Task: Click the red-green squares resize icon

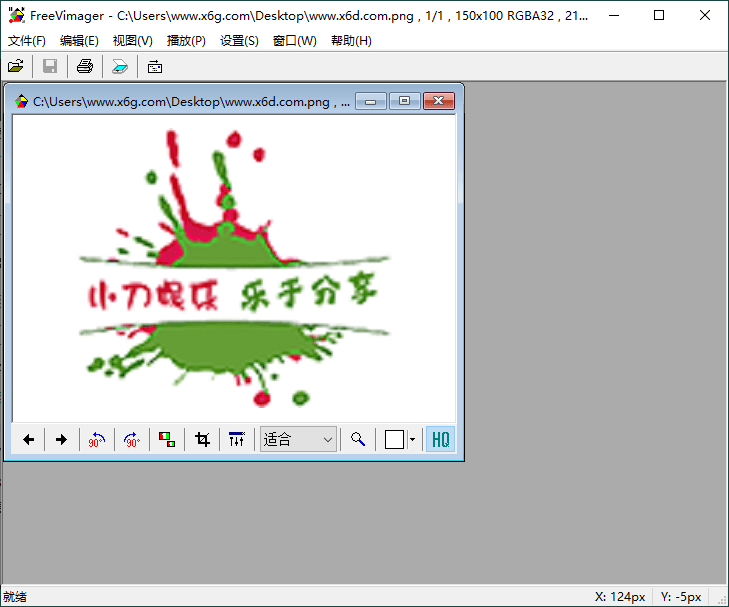Action: coord(167,440)
